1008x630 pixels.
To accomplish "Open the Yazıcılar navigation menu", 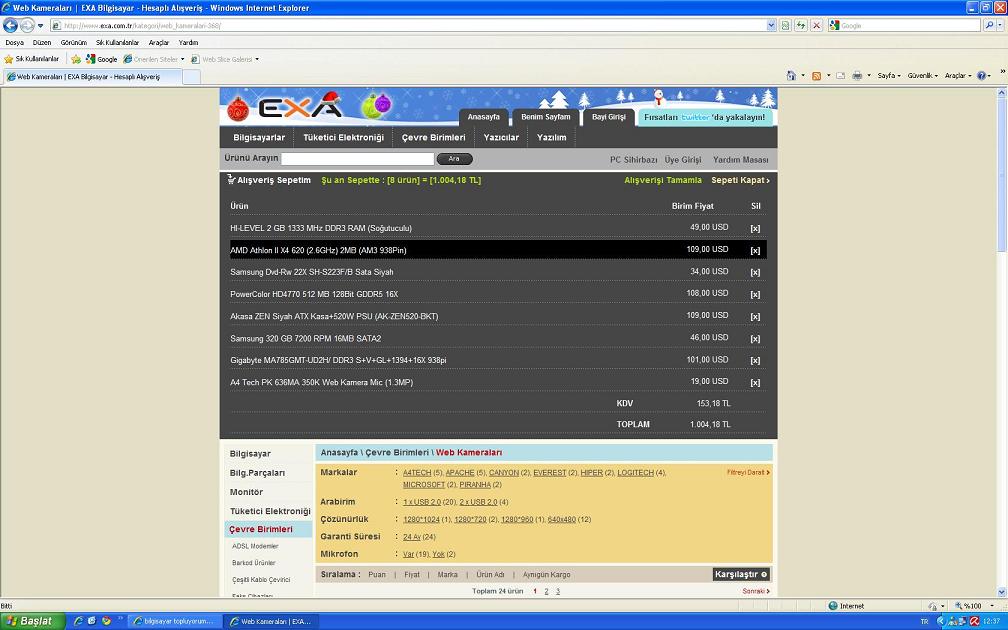I will [x=501, y=138].
